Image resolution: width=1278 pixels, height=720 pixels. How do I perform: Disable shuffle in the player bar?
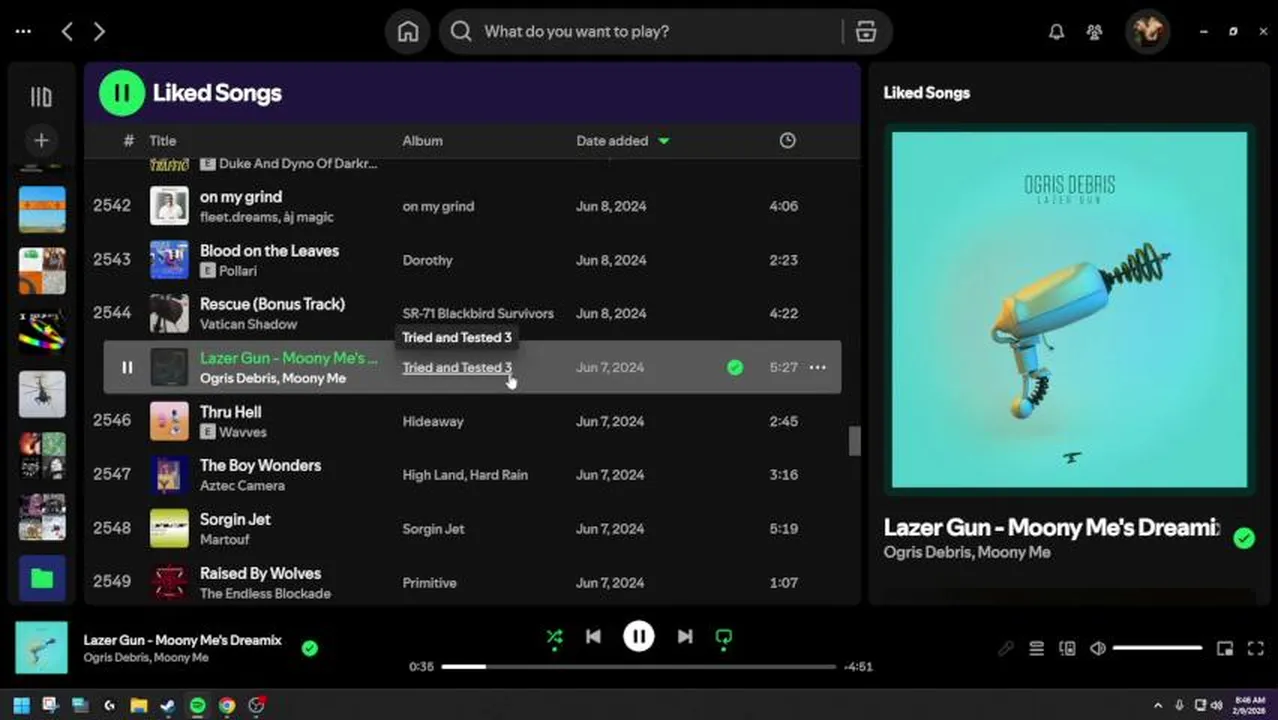[554, 637]
